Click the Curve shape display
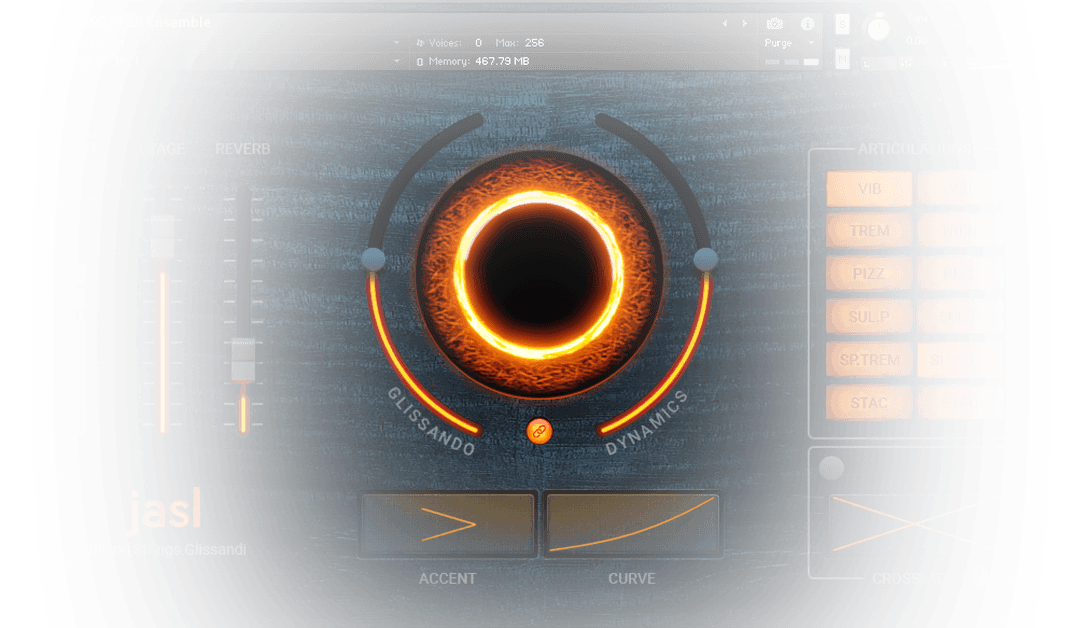 632,524
